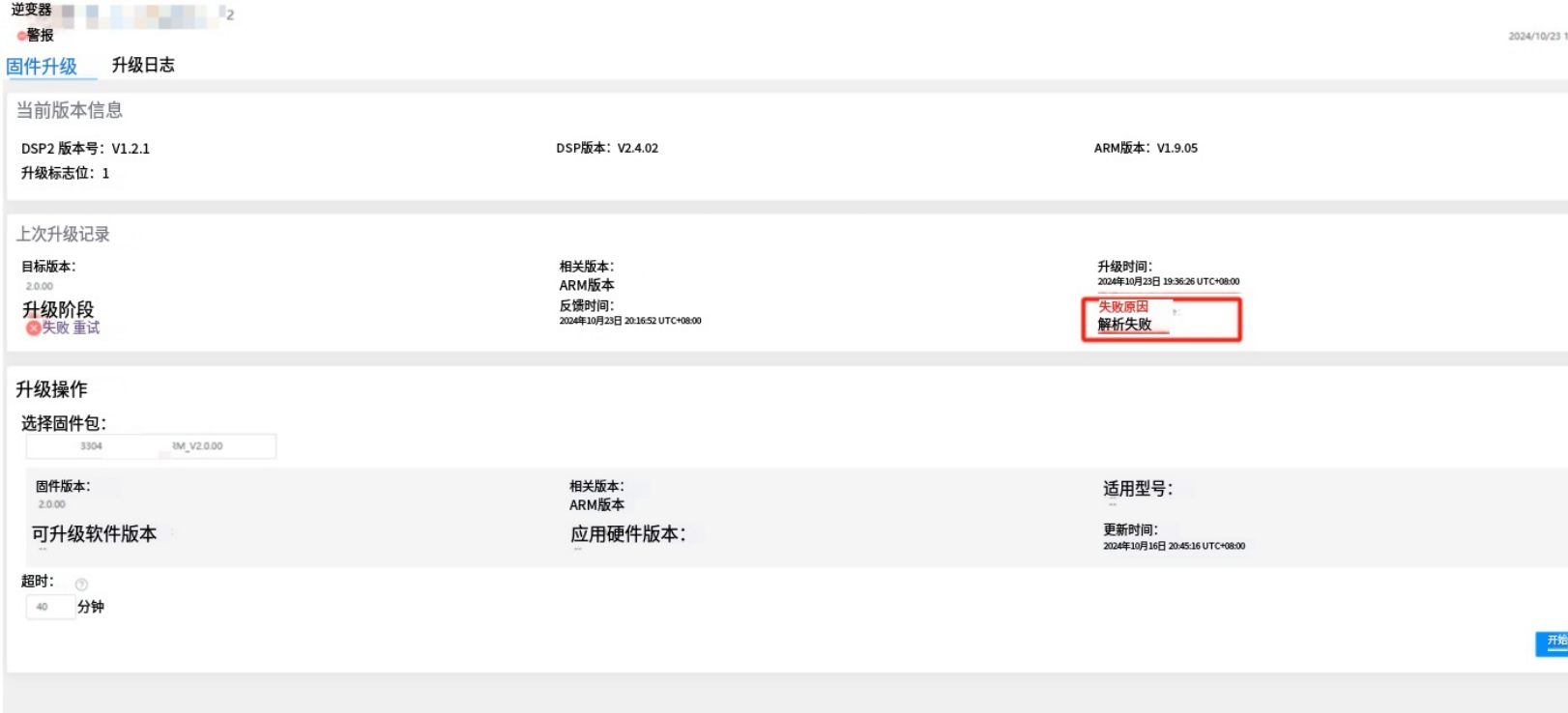
Task: Click the 反馈时间 timestamp value
Action: (x=630, y=321)
